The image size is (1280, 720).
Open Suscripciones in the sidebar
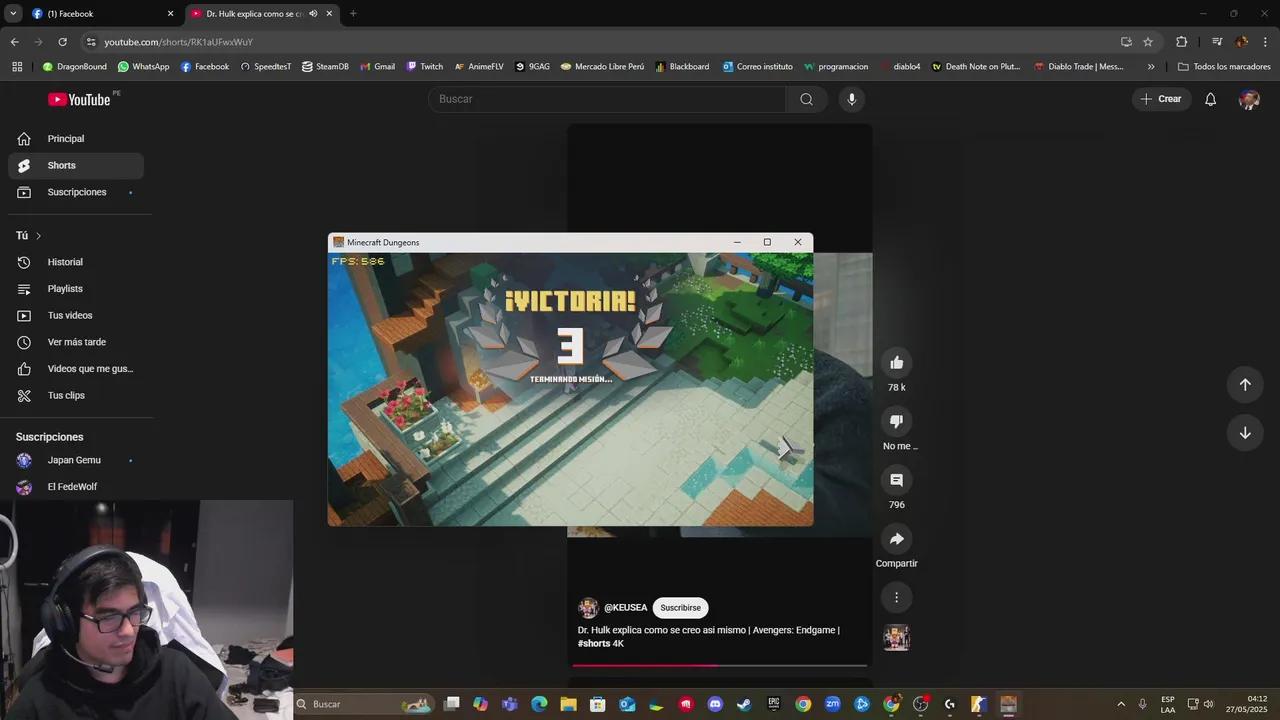(76, 192)
